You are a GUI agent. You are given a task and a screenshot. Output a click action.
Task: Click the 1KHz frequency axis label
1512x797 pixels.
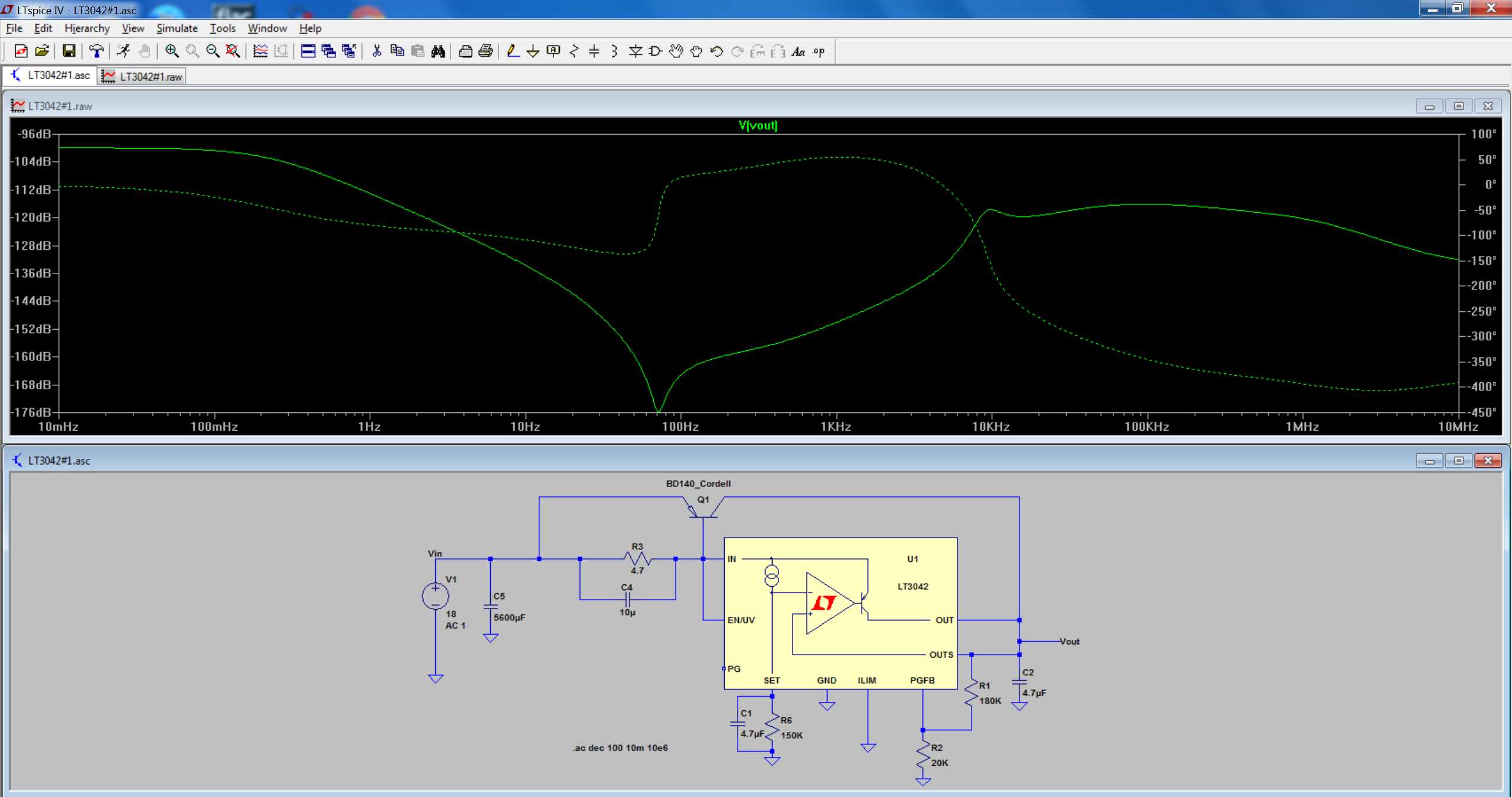836,427
